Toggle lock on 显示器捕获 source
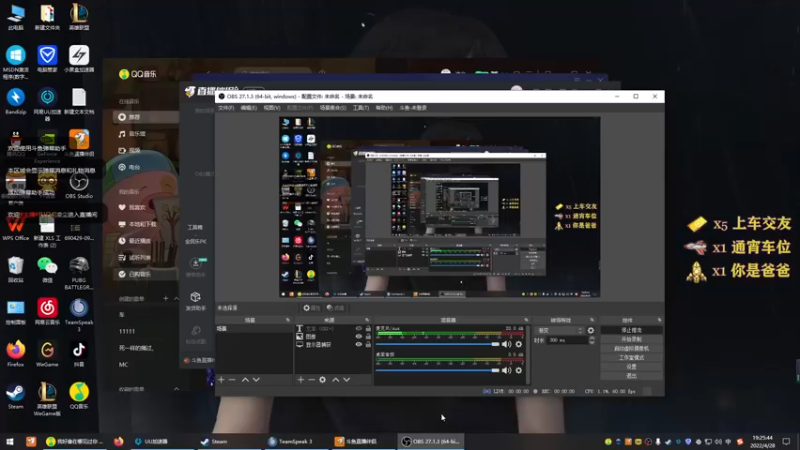 tap(368, 345)
